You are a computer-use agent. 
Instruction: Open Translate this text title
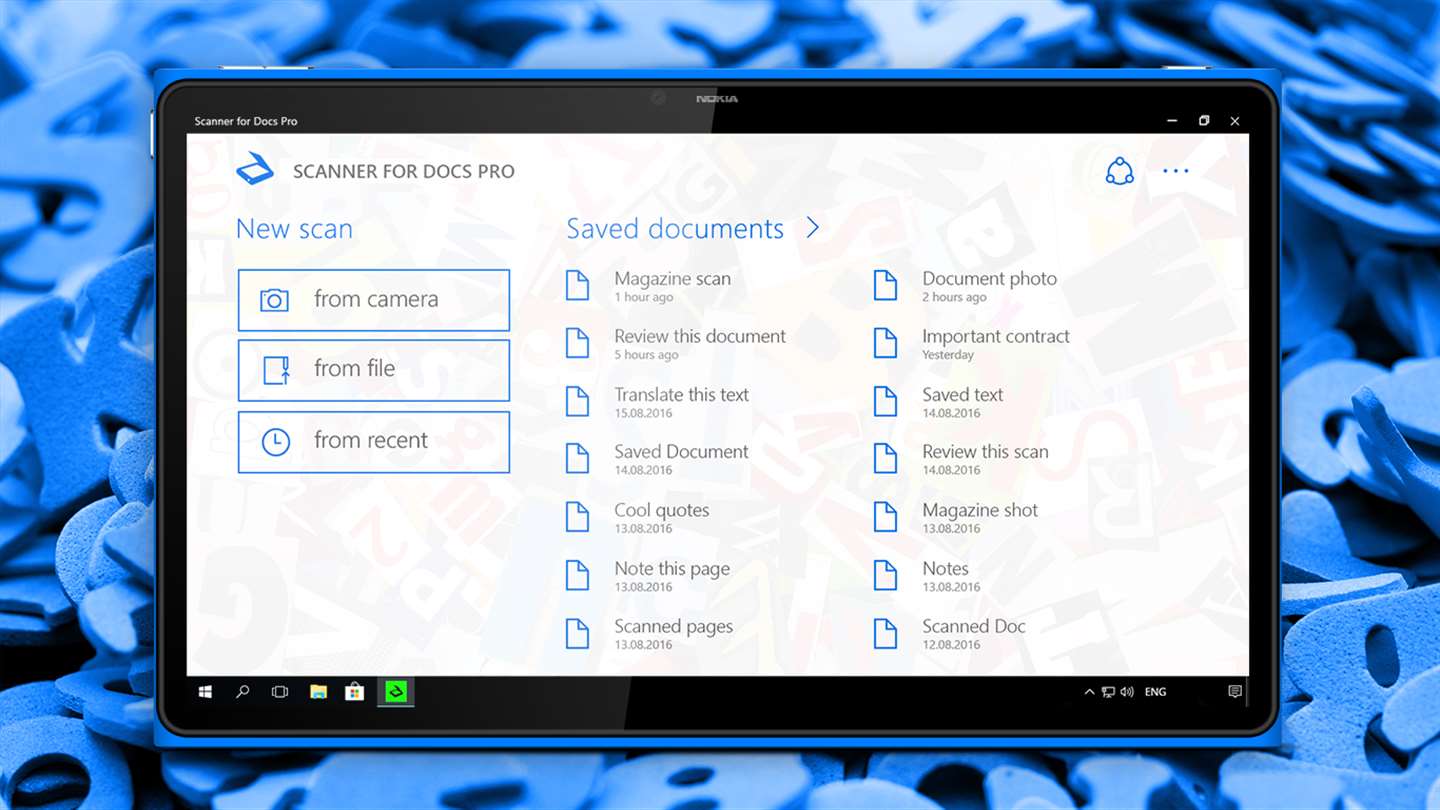click(681, 395)
